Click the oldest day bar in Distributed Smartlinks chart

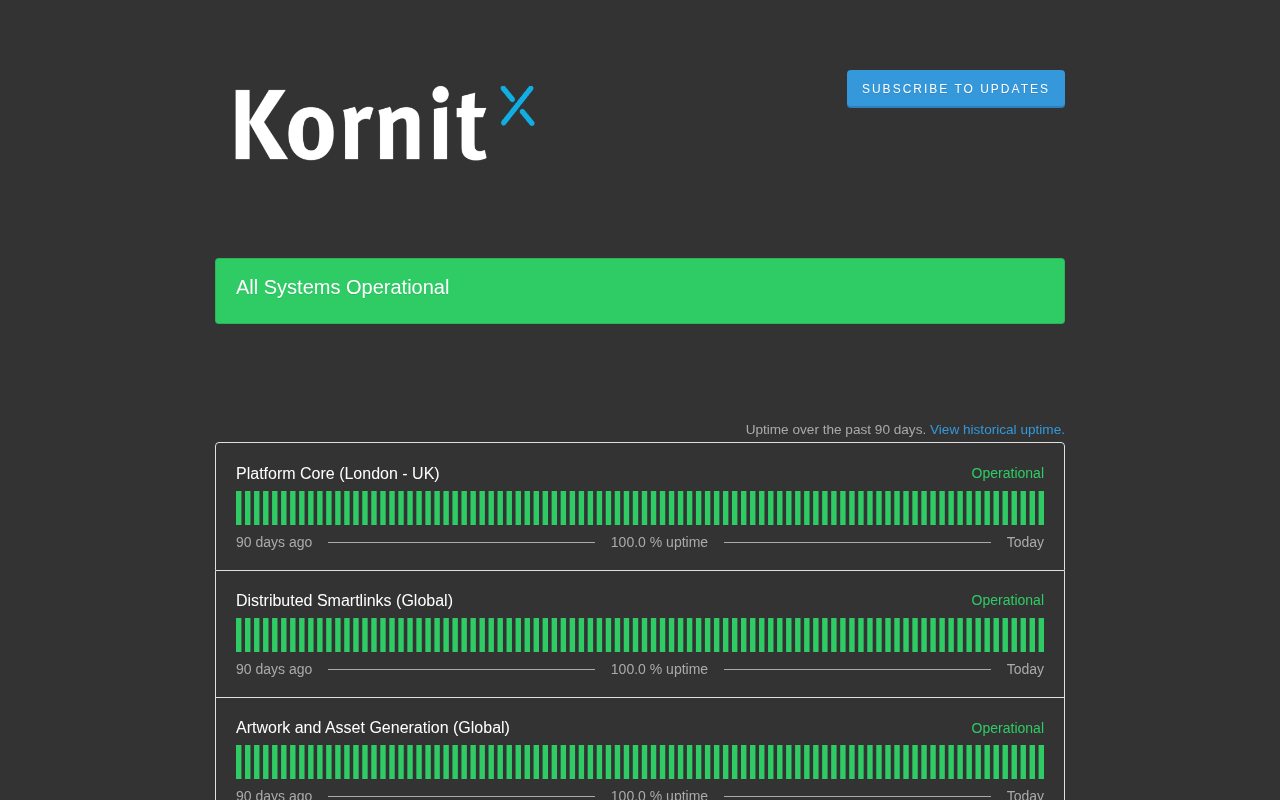point(239,635)
